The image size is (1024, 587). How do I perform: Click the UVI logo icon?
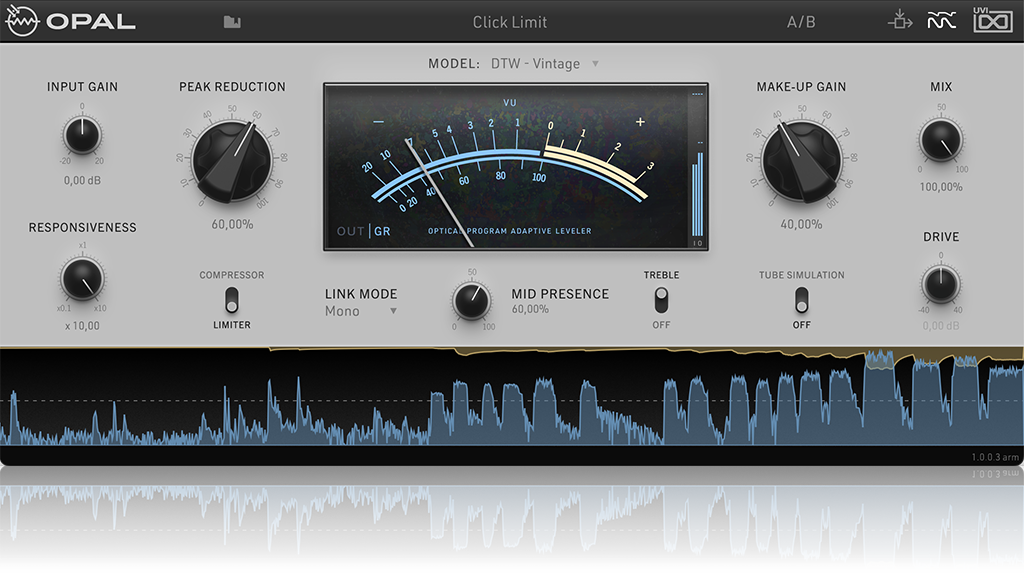[992, 21]
